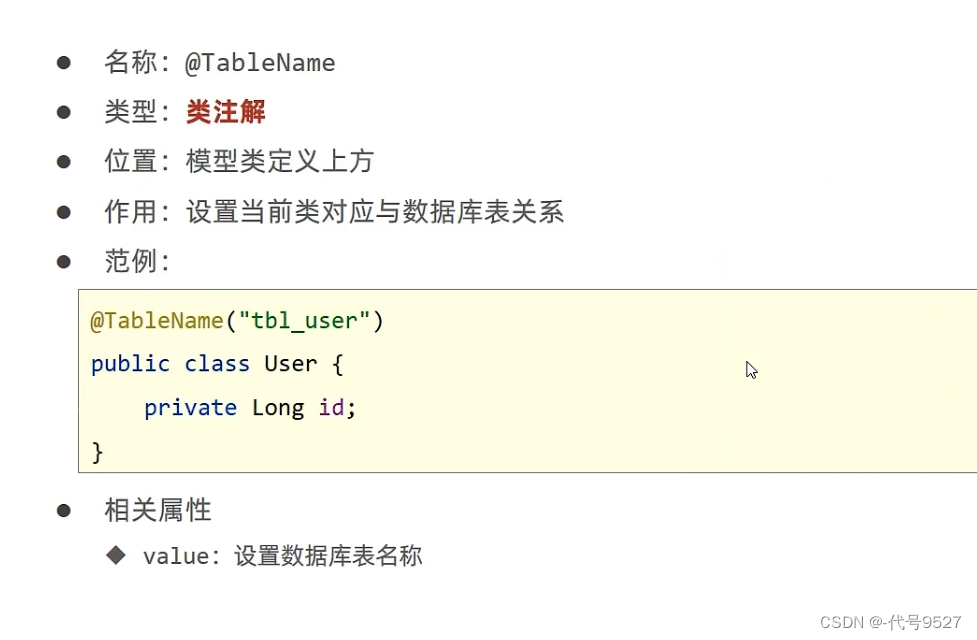
Task: Click the 相关属性 heading
Action: (x=158, y=510)
